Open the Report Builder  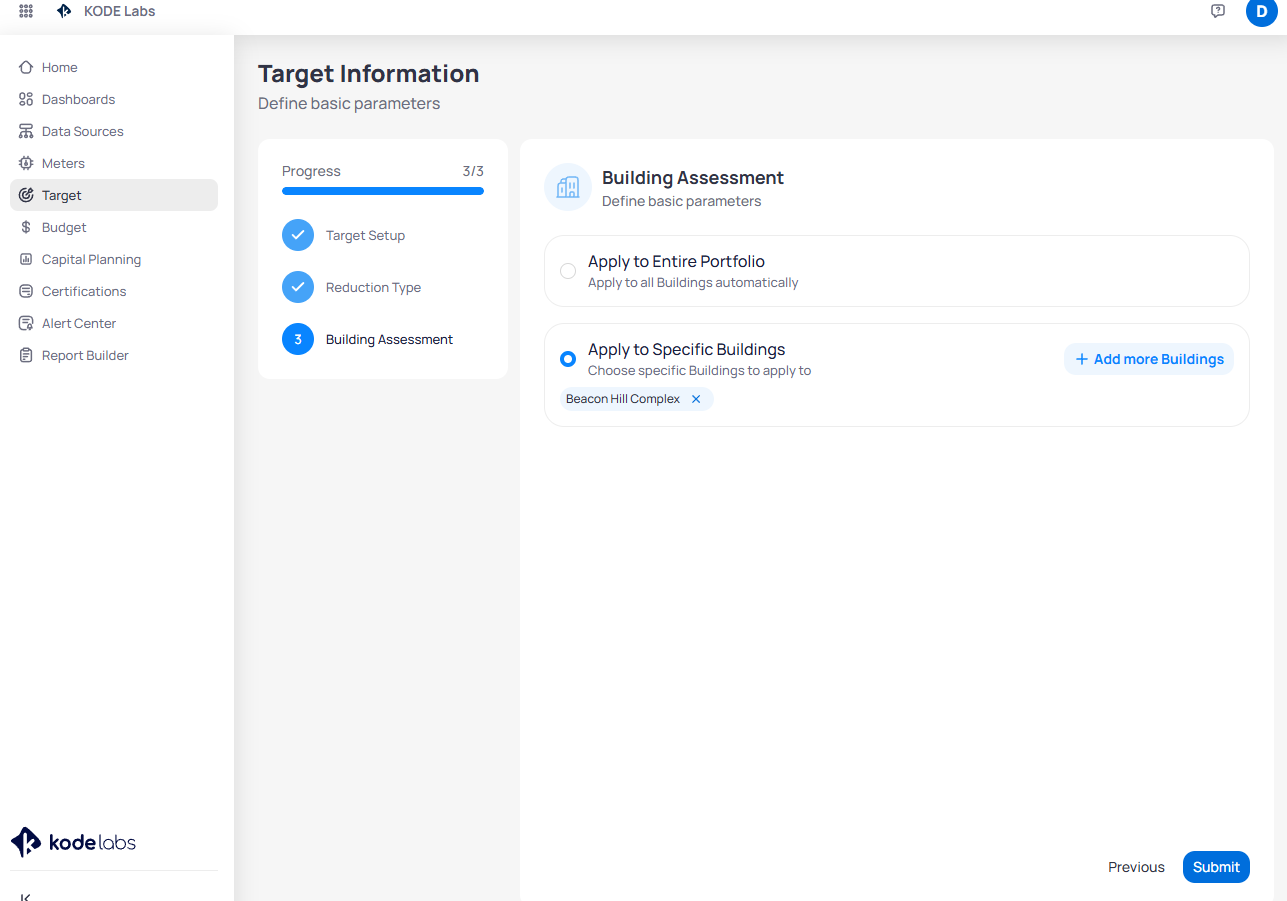[114, 355]
